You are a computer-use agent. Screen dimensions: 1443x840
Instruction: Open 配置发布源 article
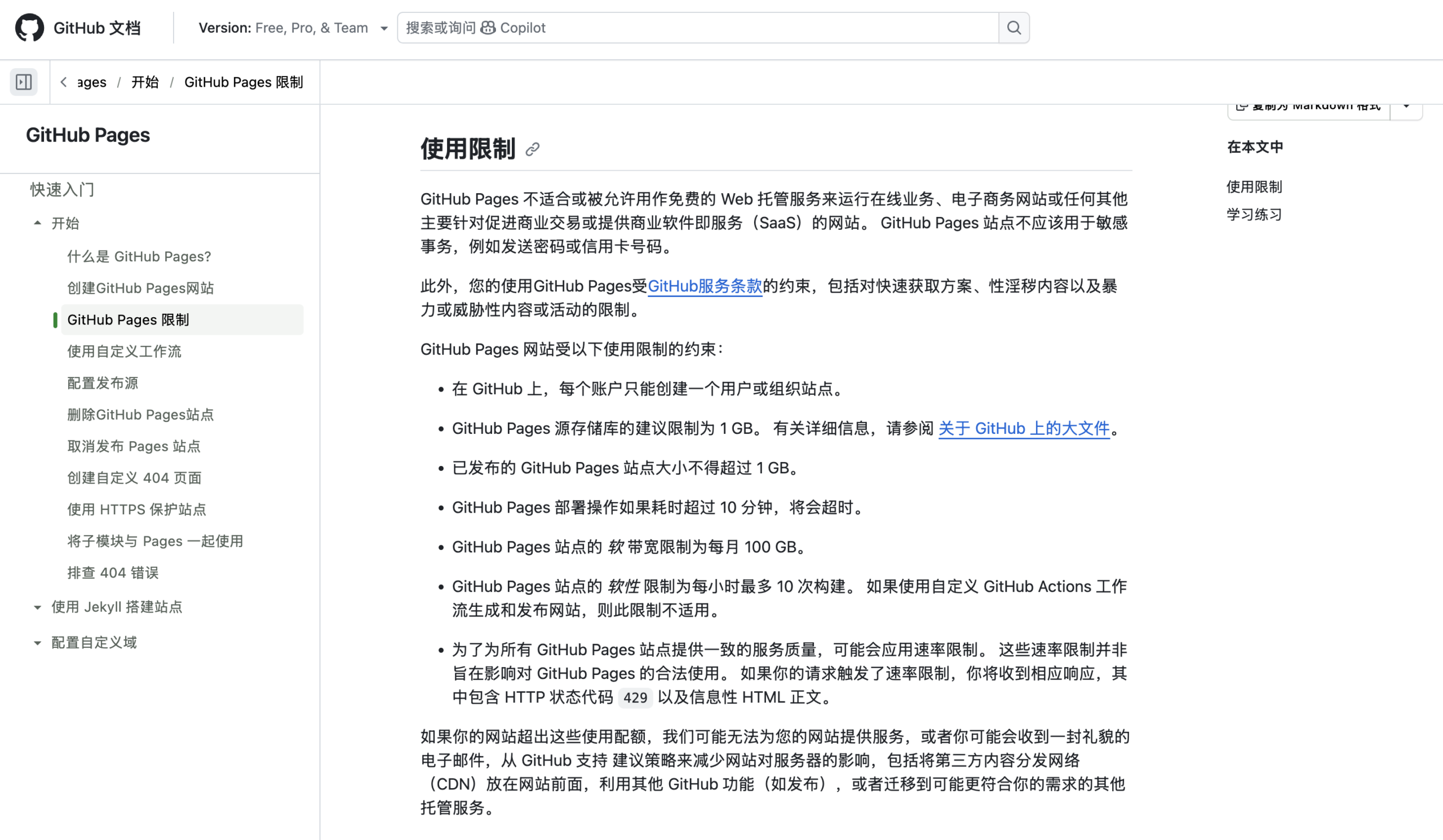coord(103,383)
